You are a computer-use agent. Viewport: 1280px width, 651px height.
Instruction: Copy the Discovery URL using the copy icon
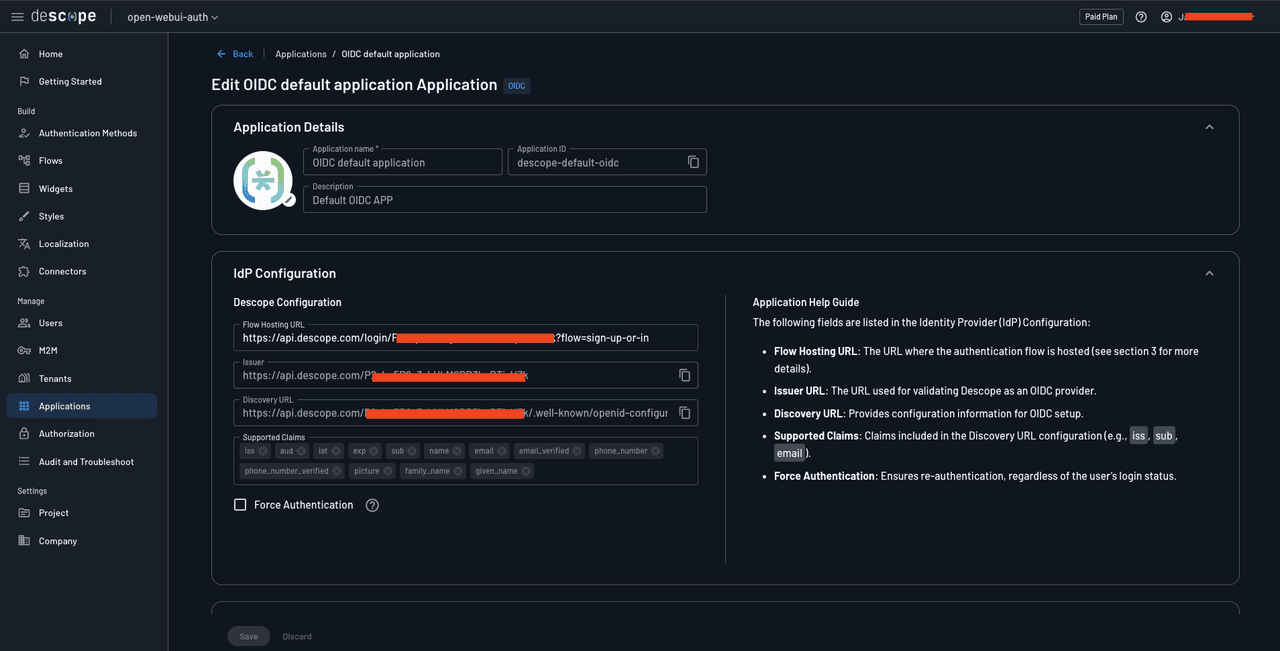[x=684, y=412]
